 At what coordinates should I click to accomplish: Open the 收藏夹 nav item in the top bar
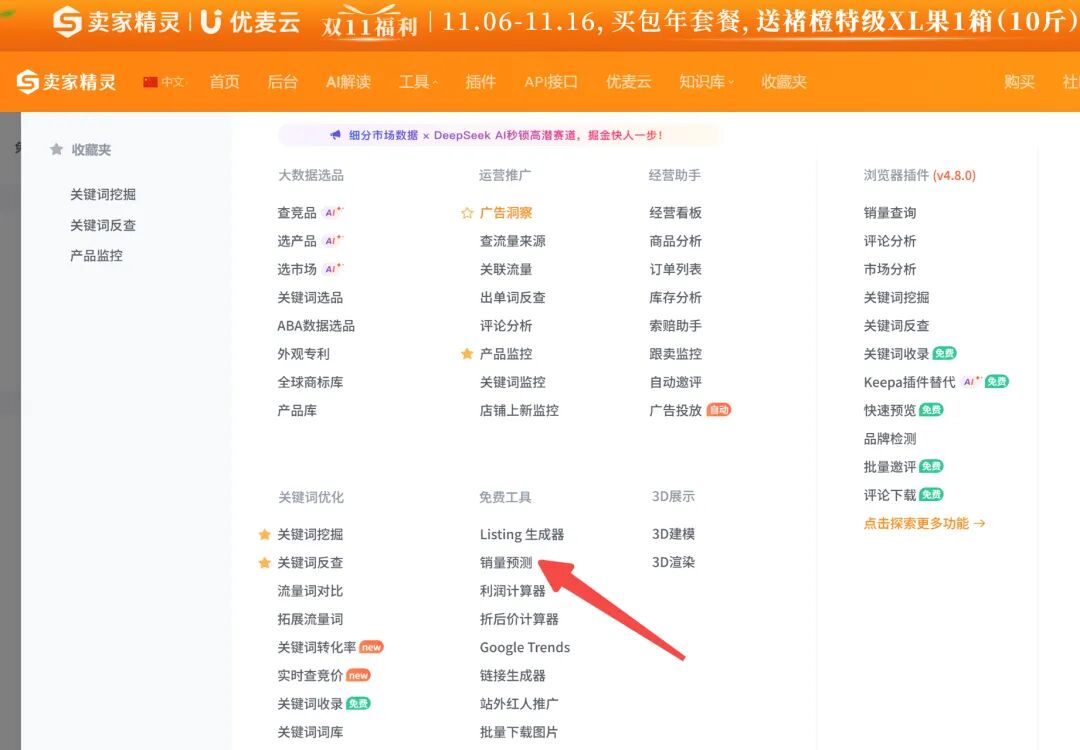(x=784, y=82)
